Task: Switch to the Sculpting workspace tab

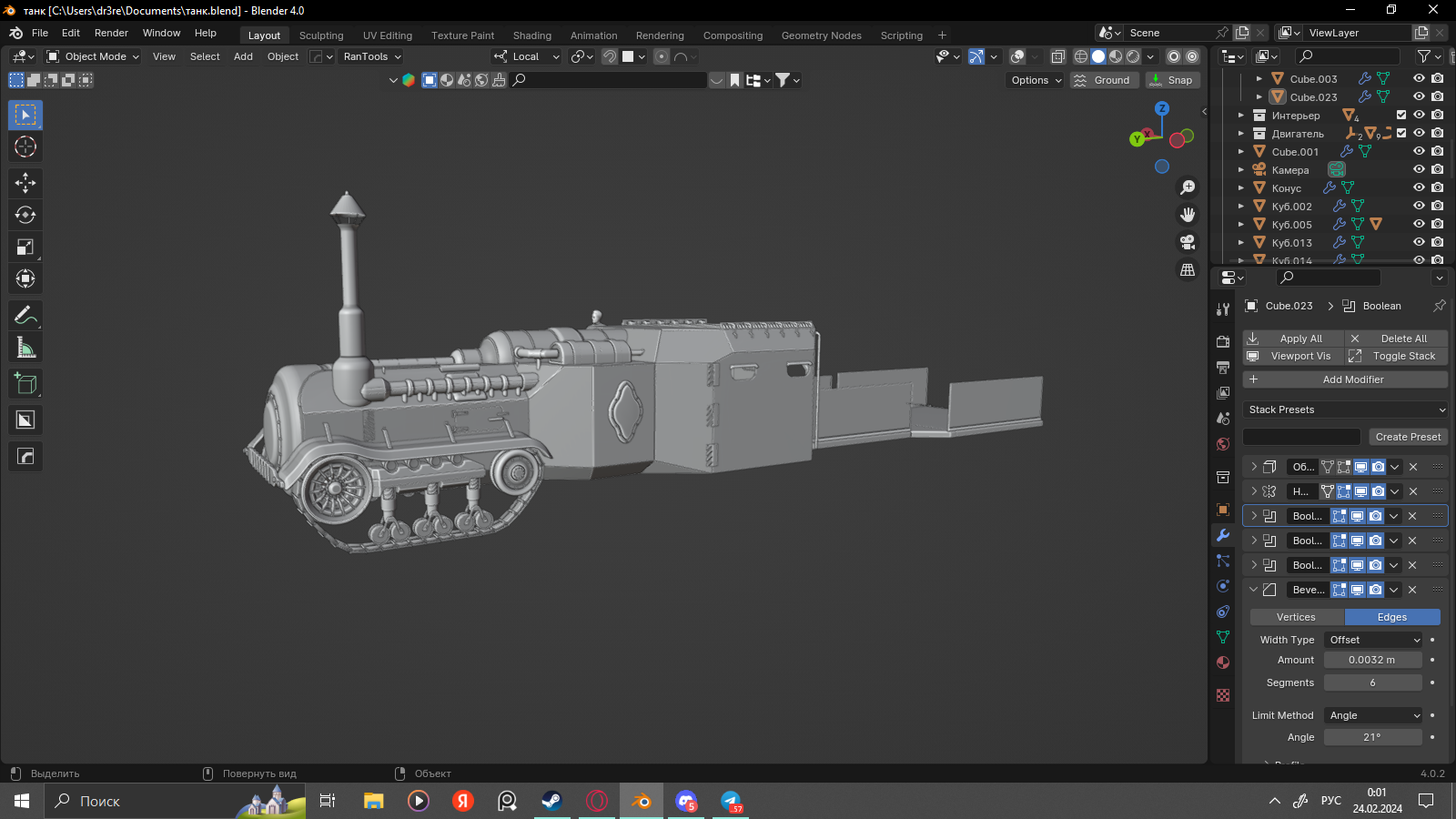Action: tap(321, 35)
